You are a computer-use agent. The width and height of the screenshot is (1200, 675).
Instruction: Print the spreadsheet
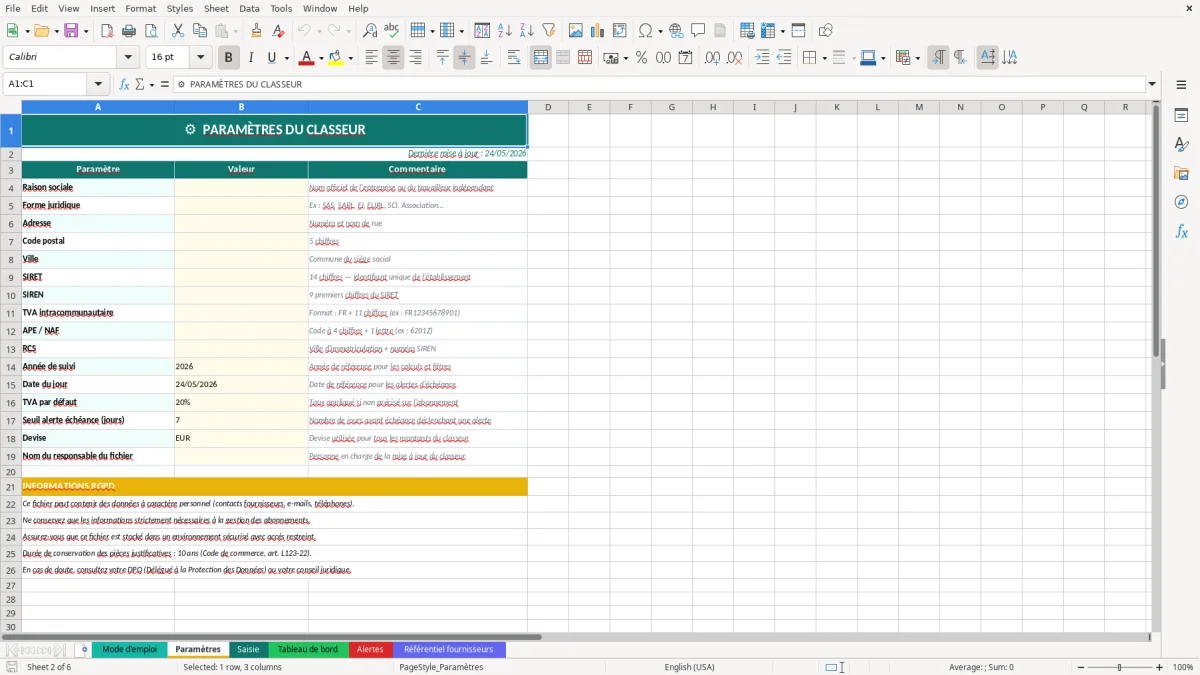tap(128, 31)
